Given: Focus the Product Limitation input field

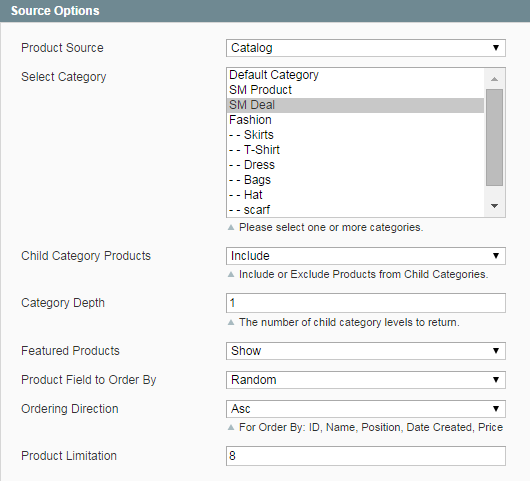Looking at the screenshot, I should 366,456.
